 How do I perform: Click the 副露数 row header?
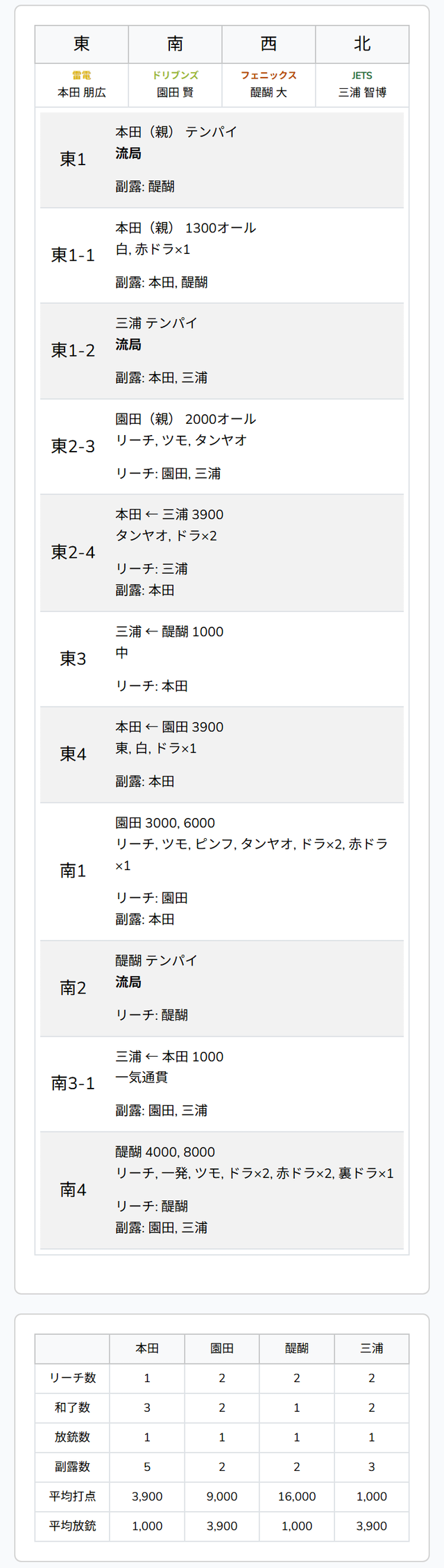[x=72, y=1466]
